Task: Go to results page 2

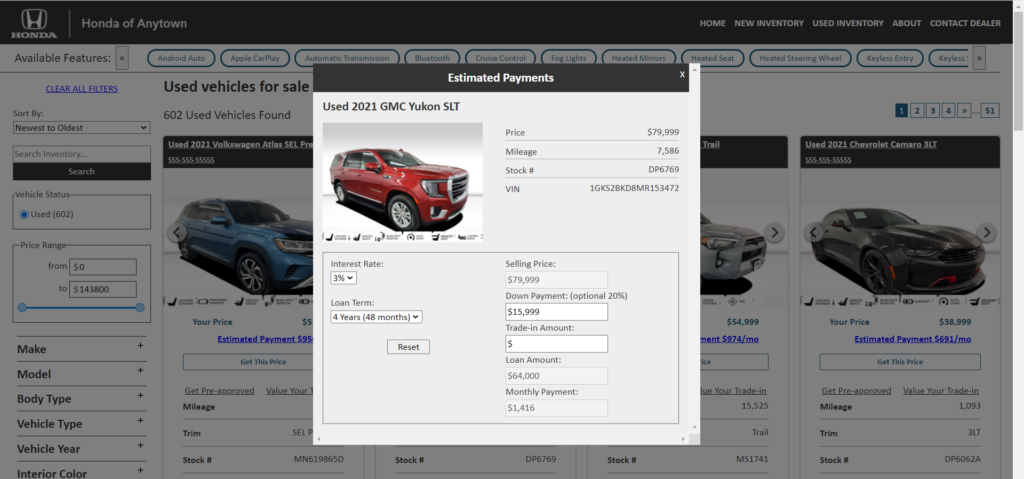Action: [917, 110]
